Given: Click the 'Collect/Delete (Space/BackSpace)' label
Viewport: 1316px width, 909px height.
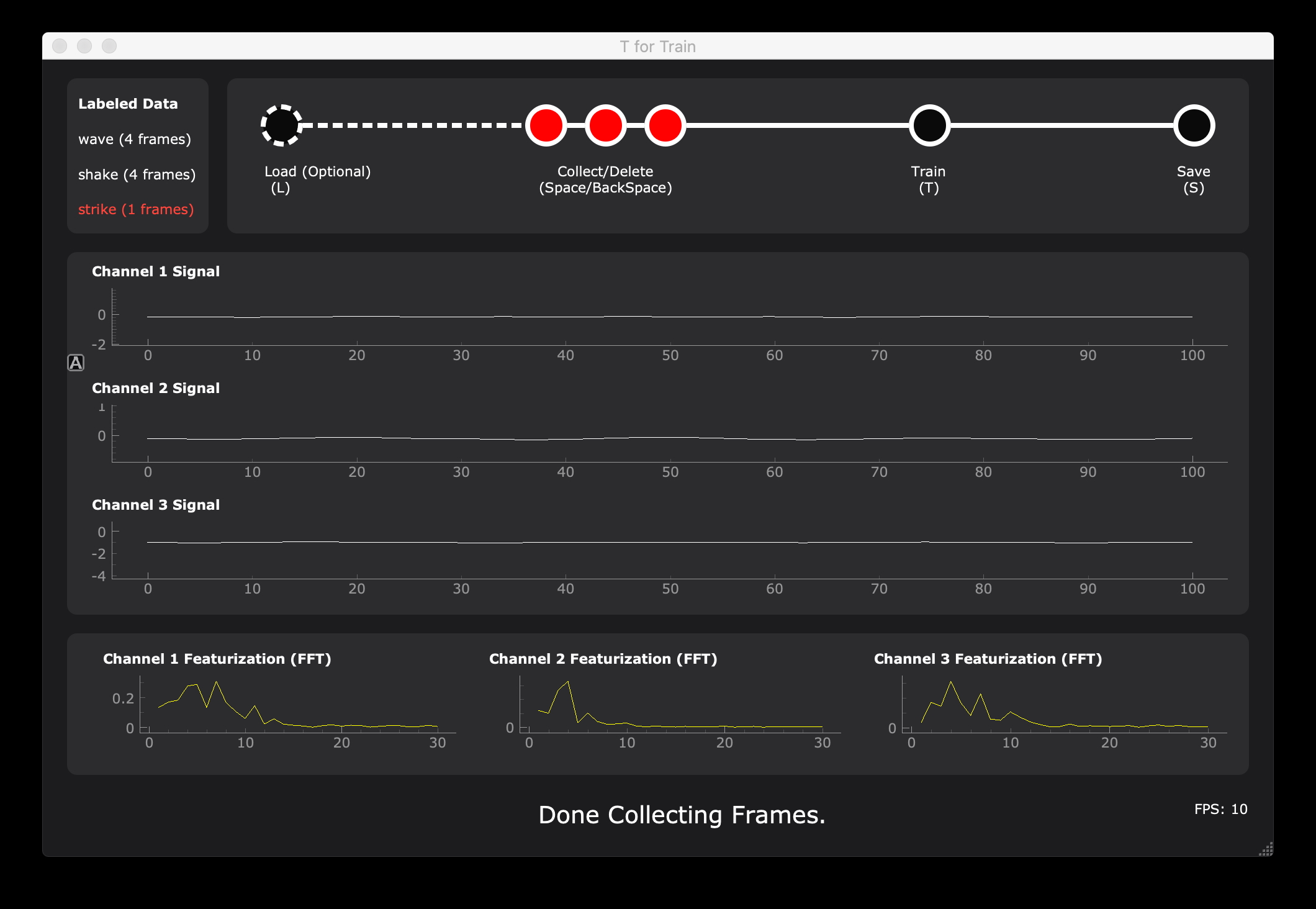Looking at the screenshot, I should tap(605, 179).
